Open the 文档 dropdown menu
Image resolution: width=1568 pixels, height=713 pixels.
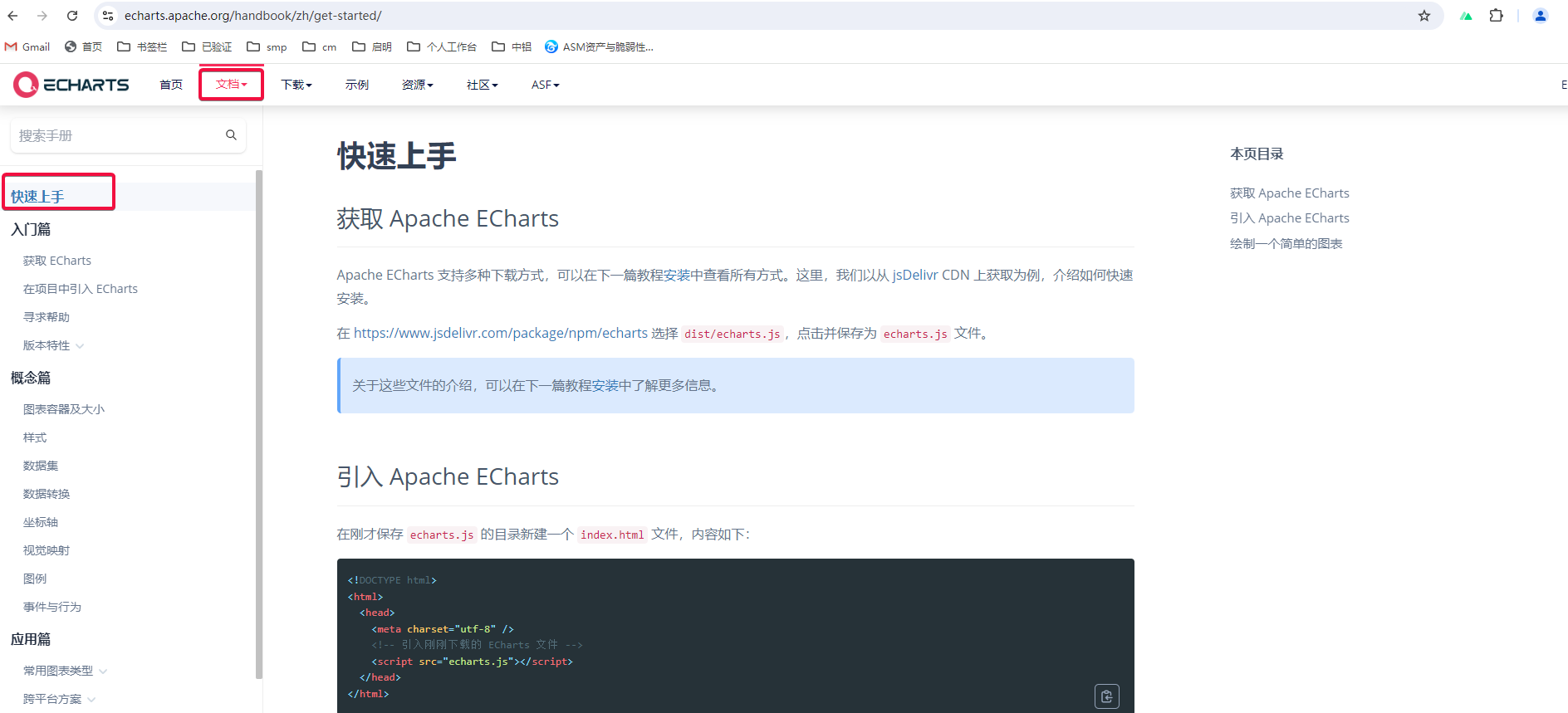click(231, 85)
